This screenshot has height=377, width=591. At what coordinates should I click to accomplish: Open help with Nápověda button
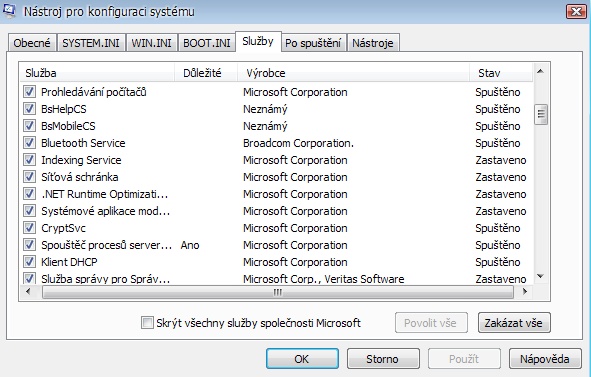pos(545,359)
